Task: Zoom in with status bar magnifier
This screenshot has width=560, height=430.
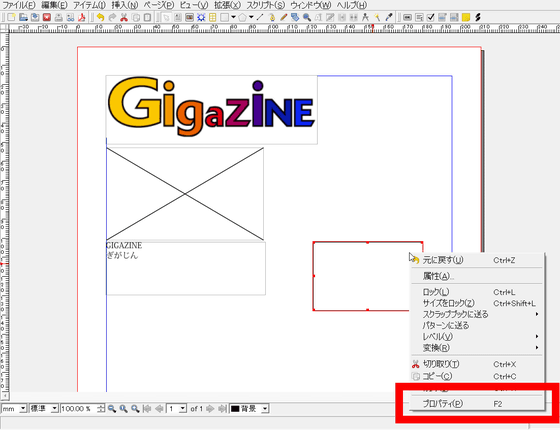Action: point(135,408)
